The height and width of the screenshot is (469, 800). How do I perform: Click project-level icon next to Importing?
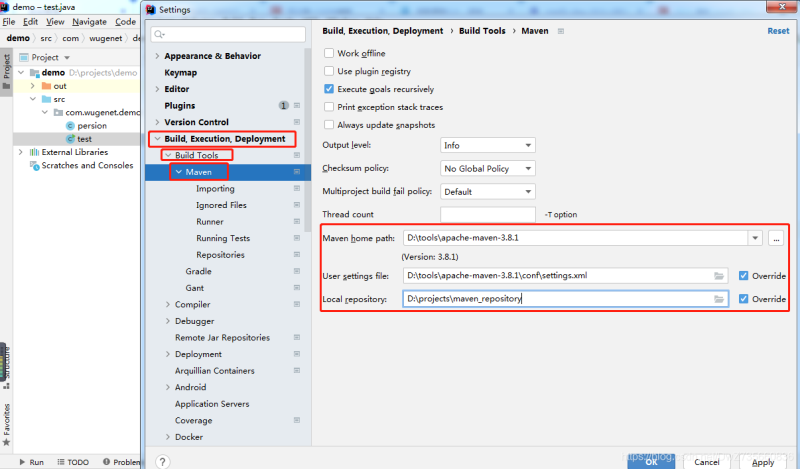click(x=297, y=188)
